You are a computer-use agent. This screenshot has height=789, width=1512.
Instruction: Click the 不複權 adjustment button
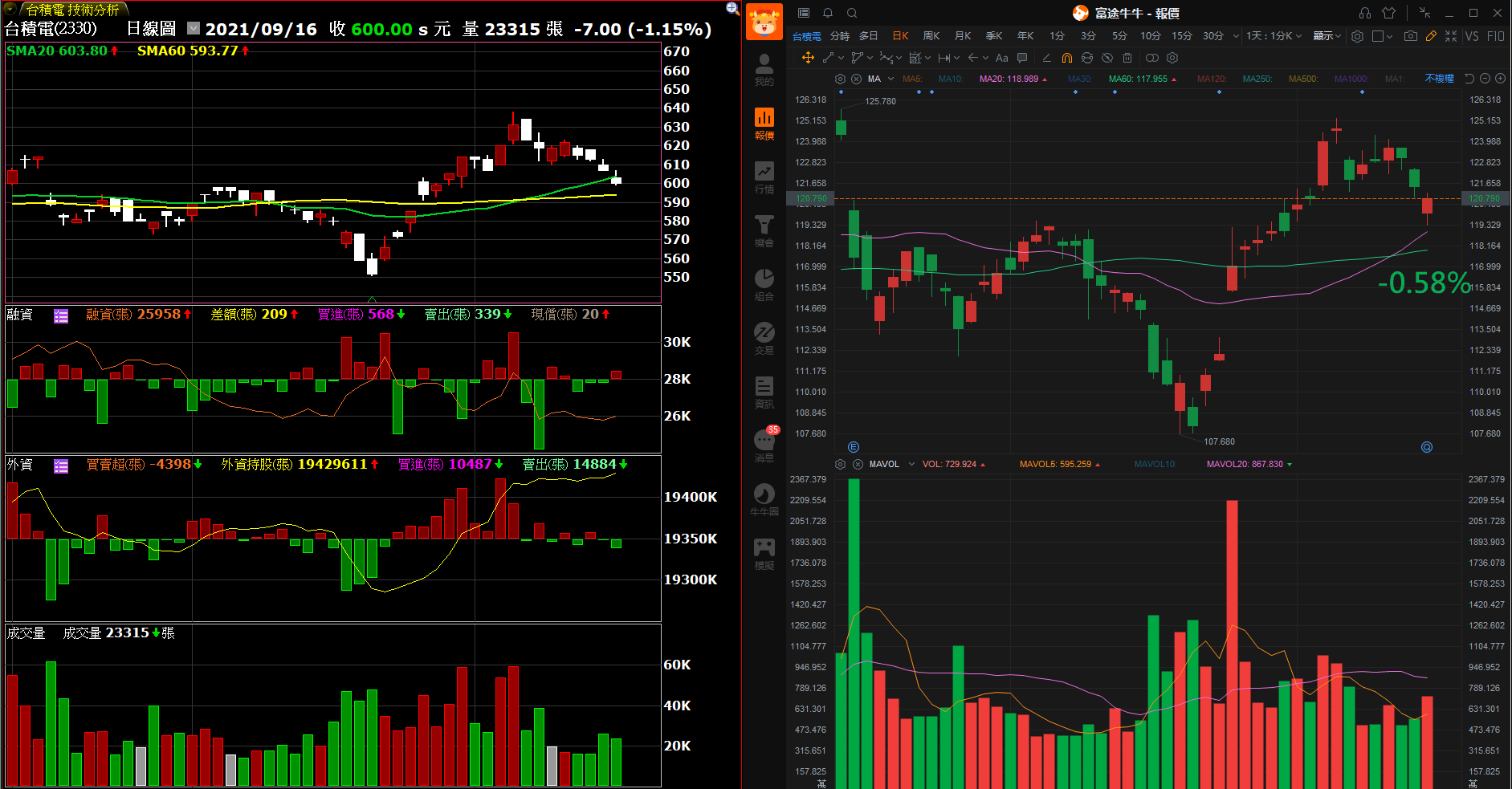tap(1439, 79)
